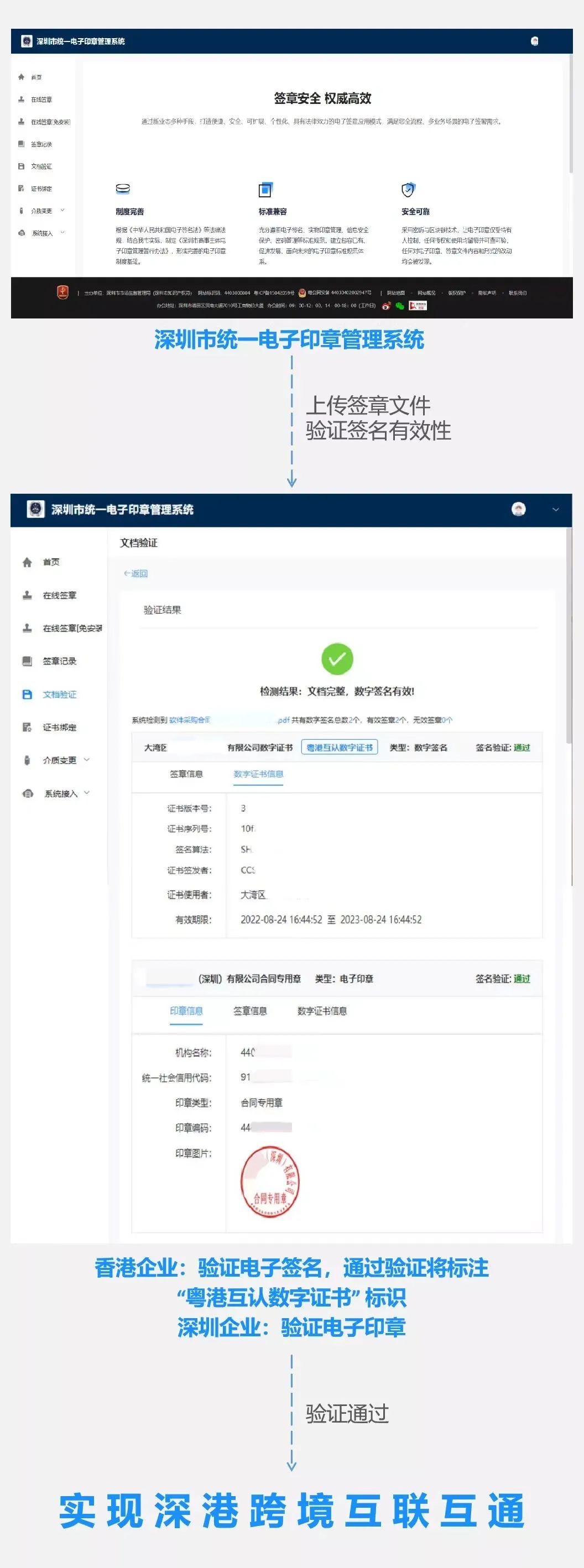Click the home icon in lower sidebar

pyautogui.click(x=27, y=562)
